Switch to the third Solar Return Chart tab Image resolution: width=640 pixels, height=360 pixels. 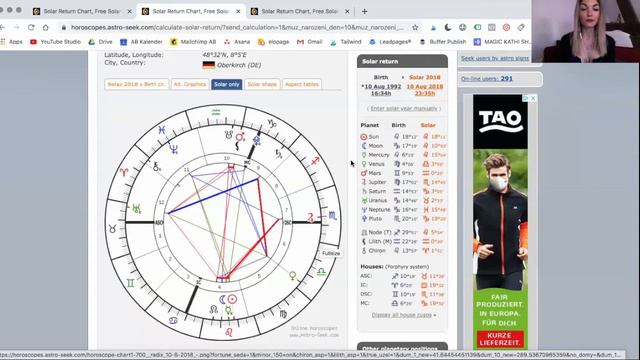(x=300, y=11)
